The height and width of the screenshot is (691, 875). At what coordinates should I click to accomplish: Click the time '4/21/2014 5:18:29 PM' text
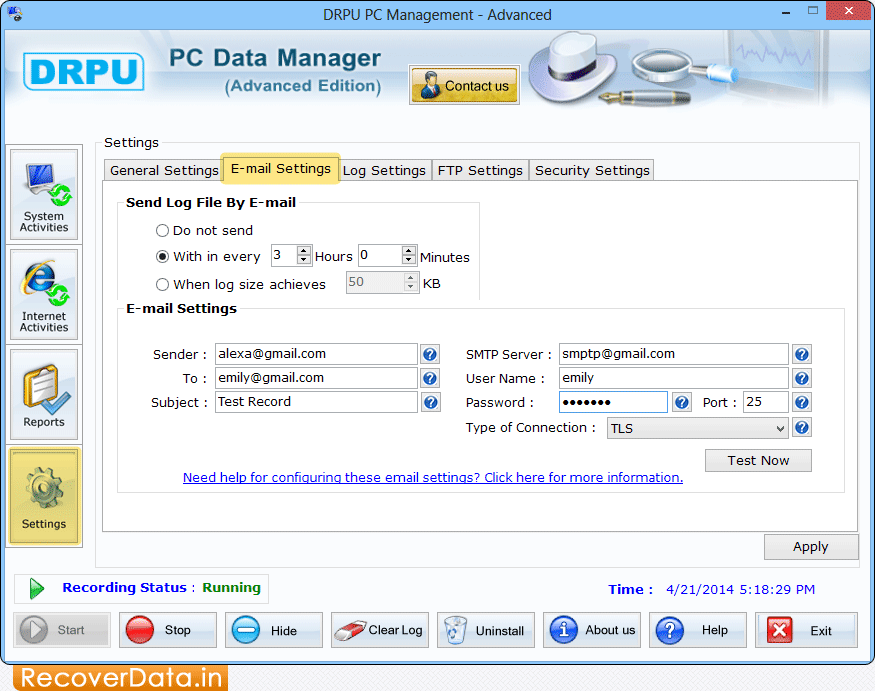(x=741, y=590)
